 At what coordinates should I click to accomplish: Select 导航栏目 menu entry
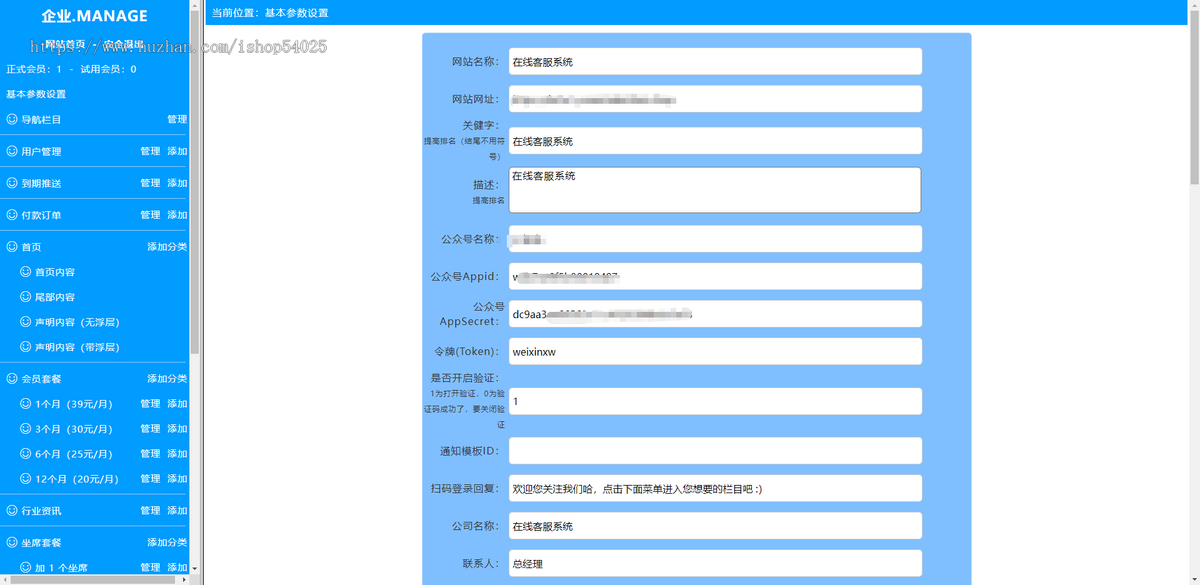coord(41,119)
